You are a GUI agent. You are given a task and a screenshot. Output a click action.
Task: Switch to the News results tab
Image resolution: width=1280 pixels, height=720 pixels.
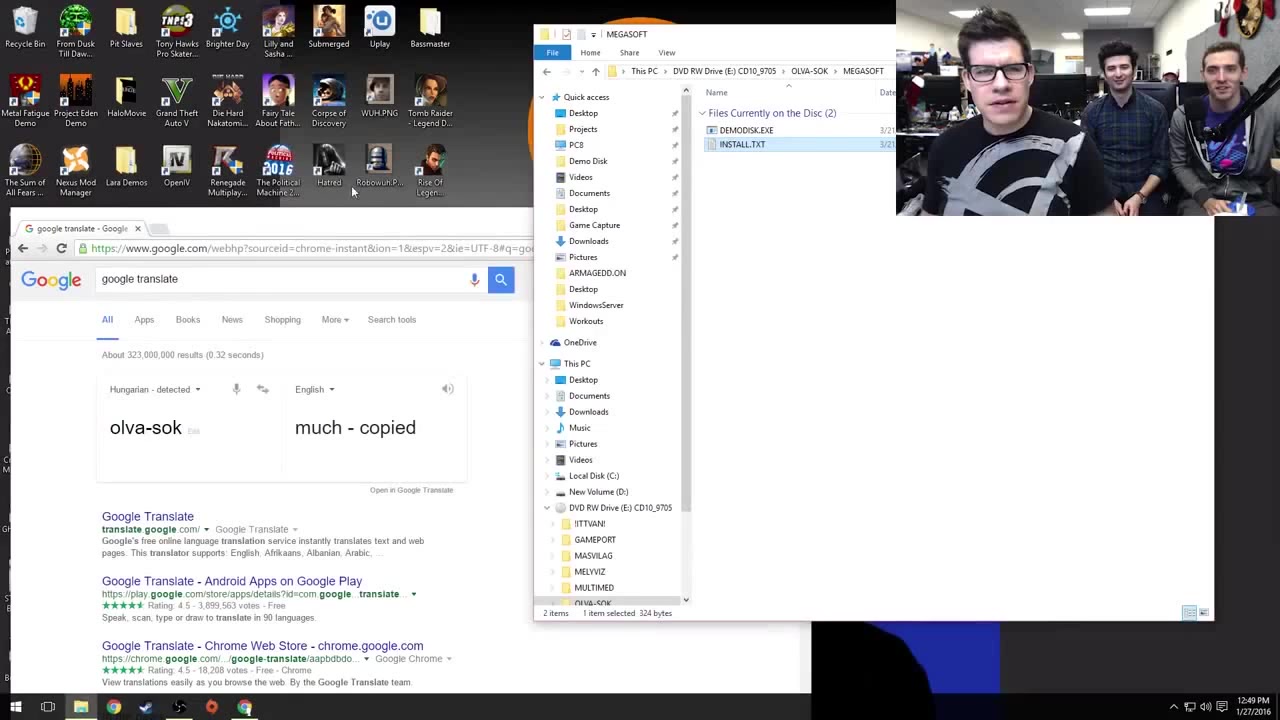click(231, 320)
